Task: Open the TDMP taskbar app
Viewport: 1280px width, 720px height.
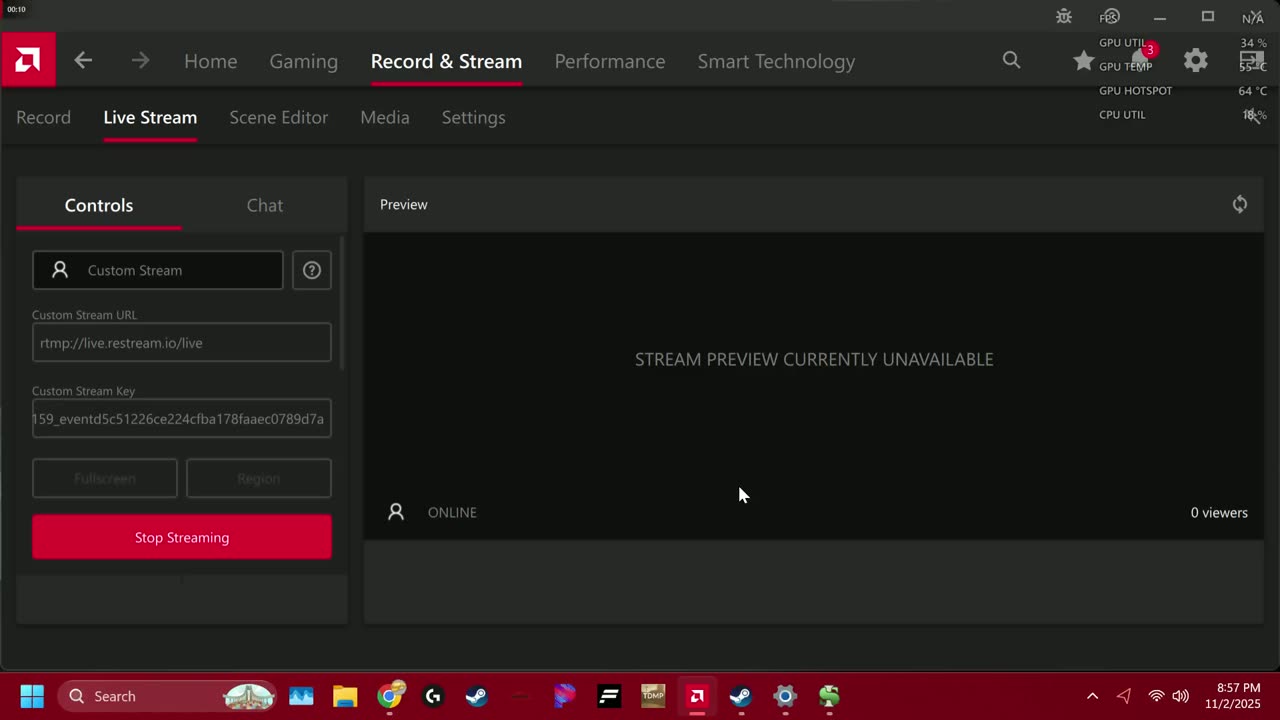Action: (653, 696)
